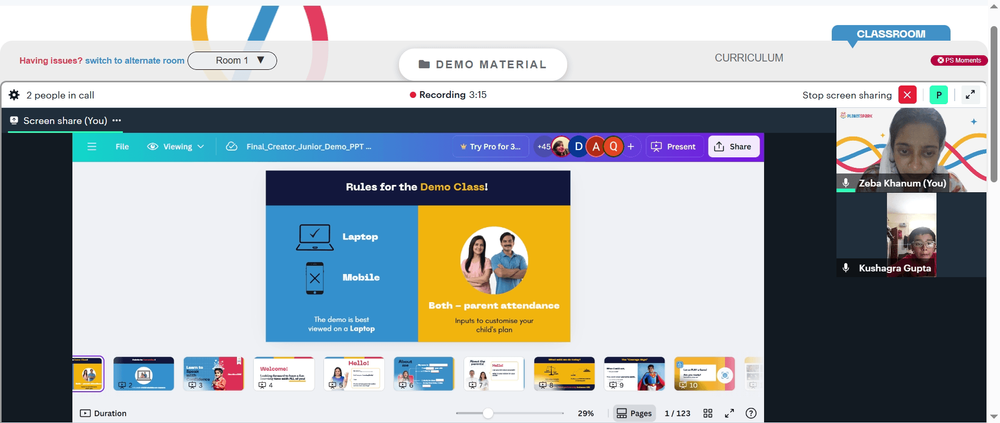Open DEMO MATERIAL folder button
The image size is (1000, 423).
[x=483, y=64]
